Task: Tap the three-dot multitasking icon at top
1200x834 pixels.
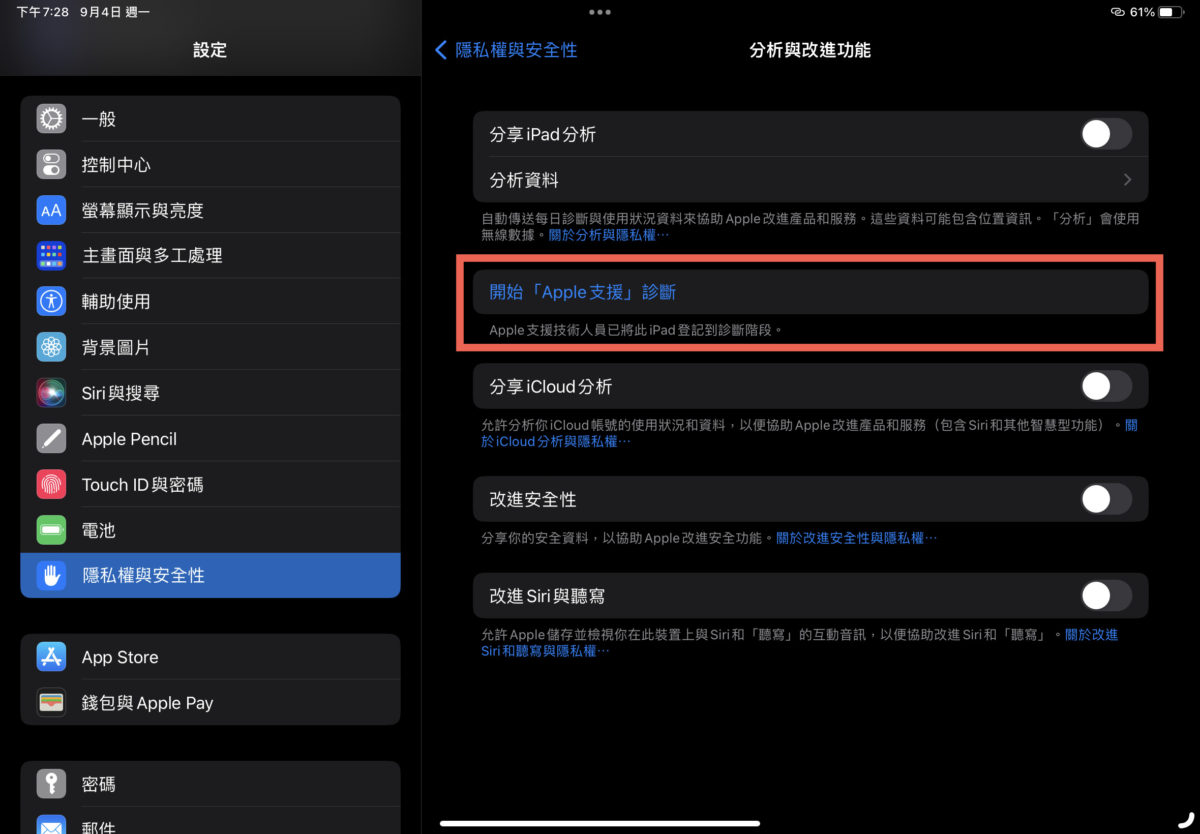Action: click(600, 12)
